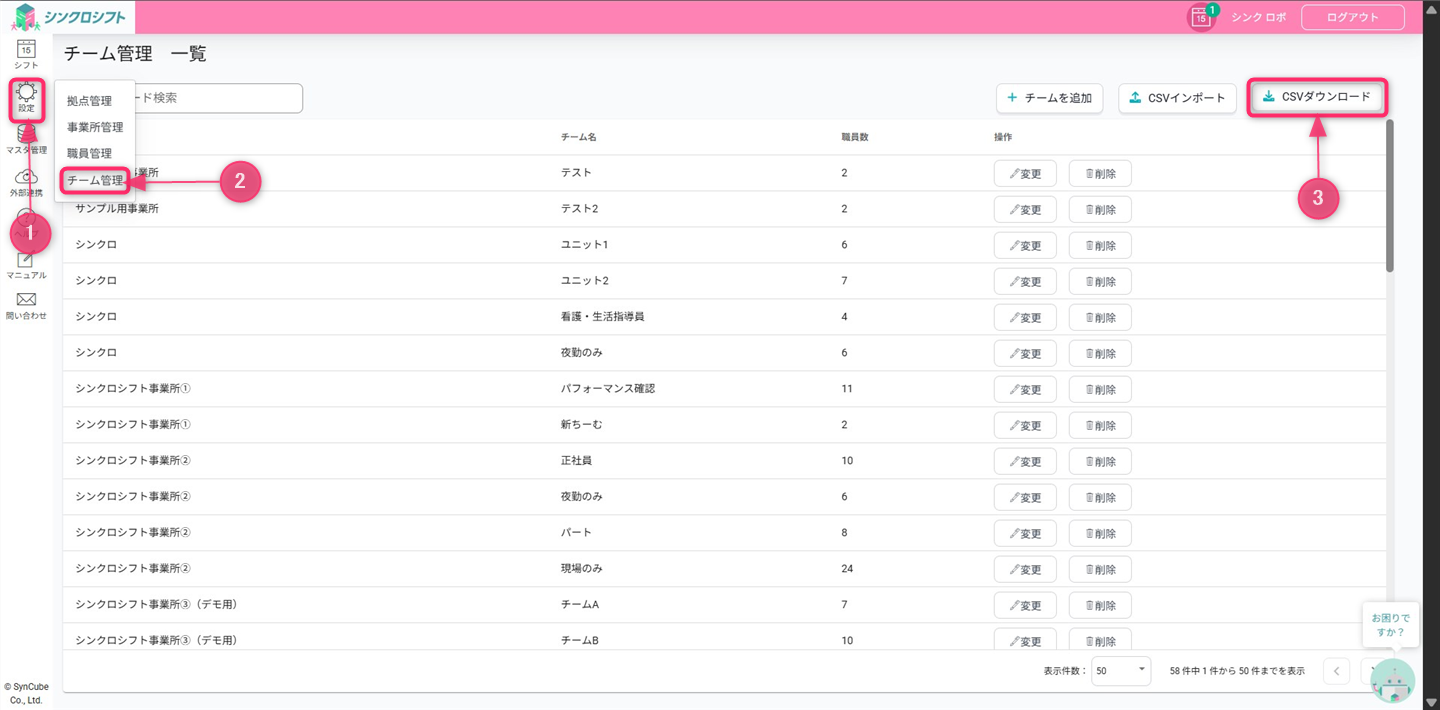Click 変更 for 看護・生活指導員 team

tap(1025, 317)
